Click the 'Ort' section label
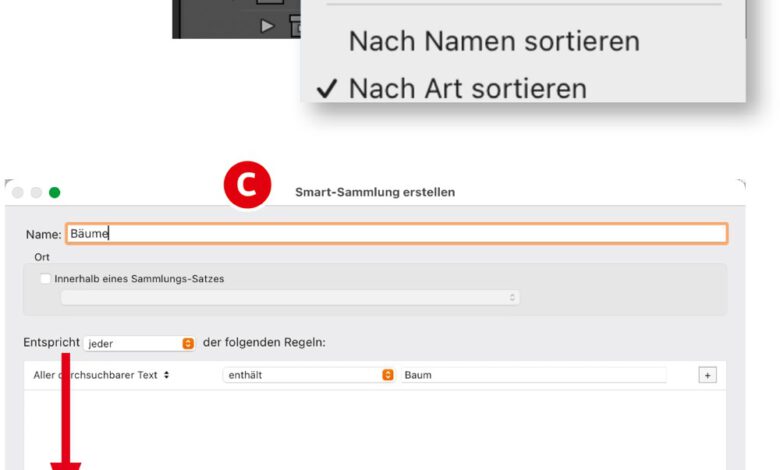This screenshot has height=470, width=780. [x=42, y=257]
